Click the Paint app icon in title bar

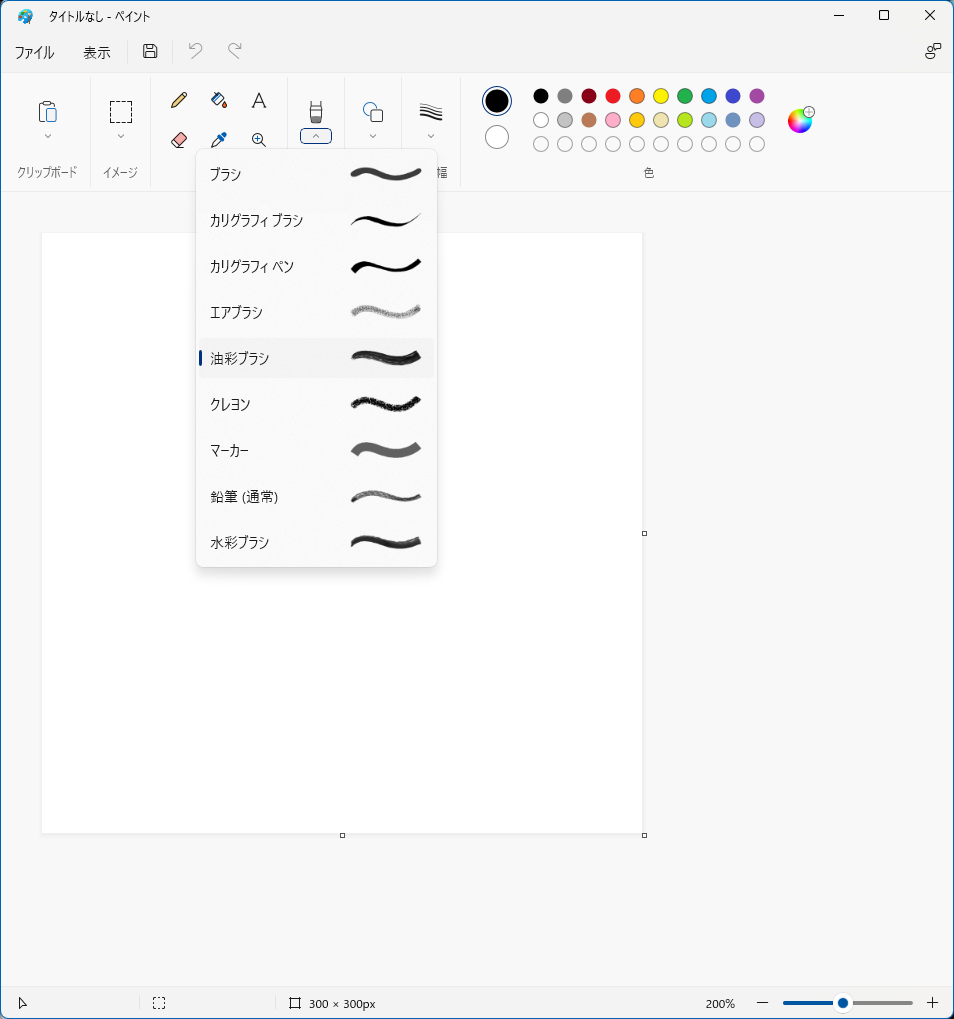click(25, 16)
